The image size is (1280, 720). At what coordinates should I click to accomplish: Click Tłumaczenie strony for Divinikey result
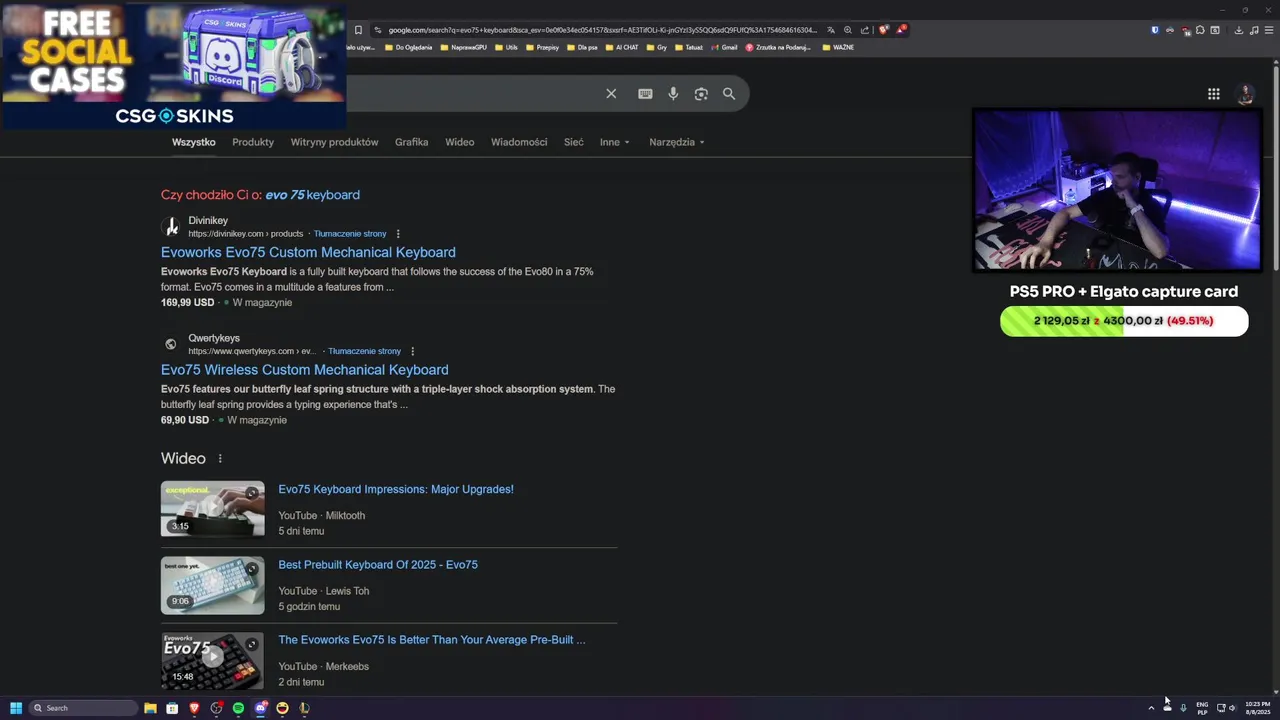tap(350, 234)
